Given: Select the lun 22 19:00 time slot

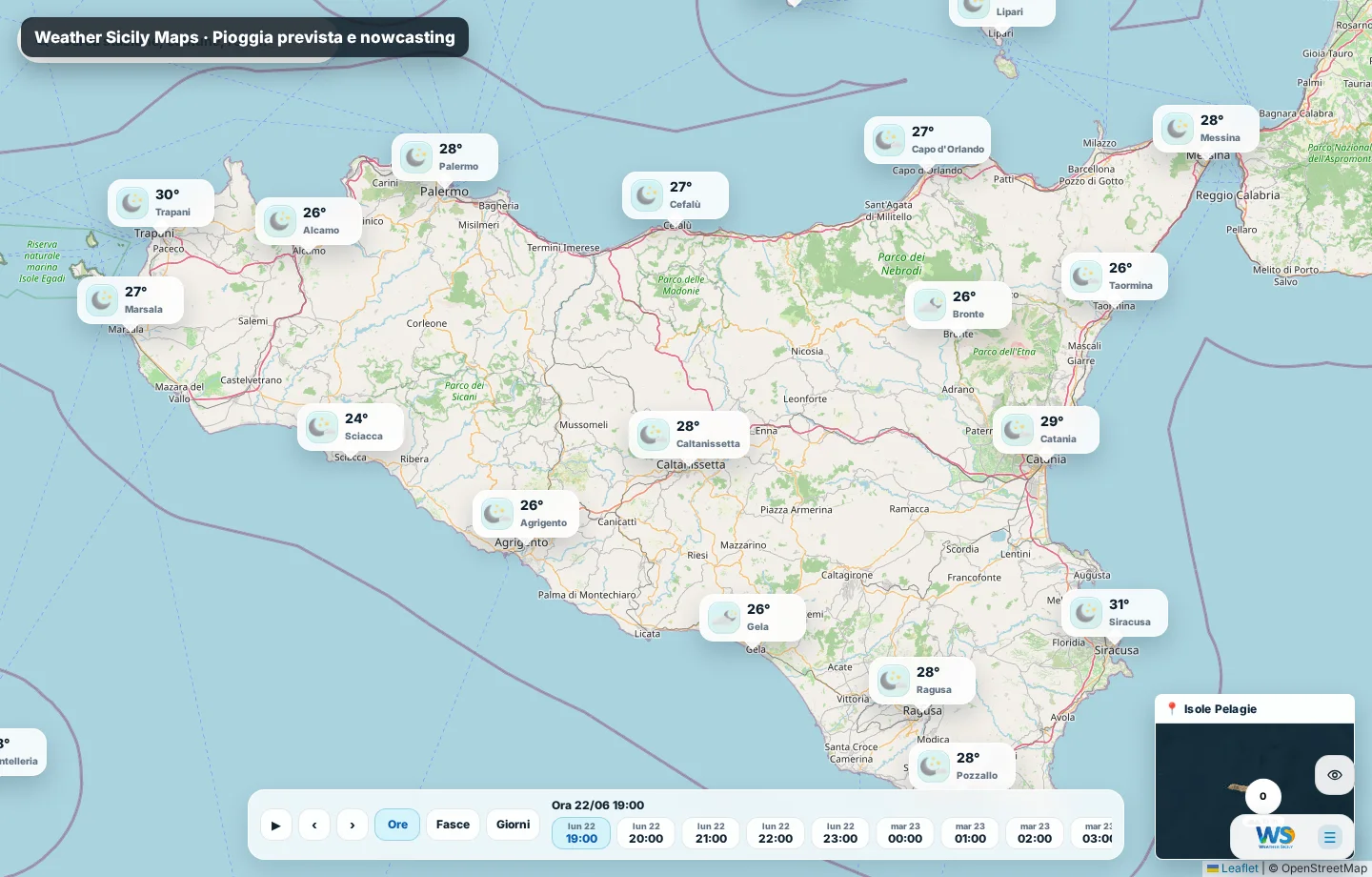Looking at the screenshot, I should pos(581,833).
